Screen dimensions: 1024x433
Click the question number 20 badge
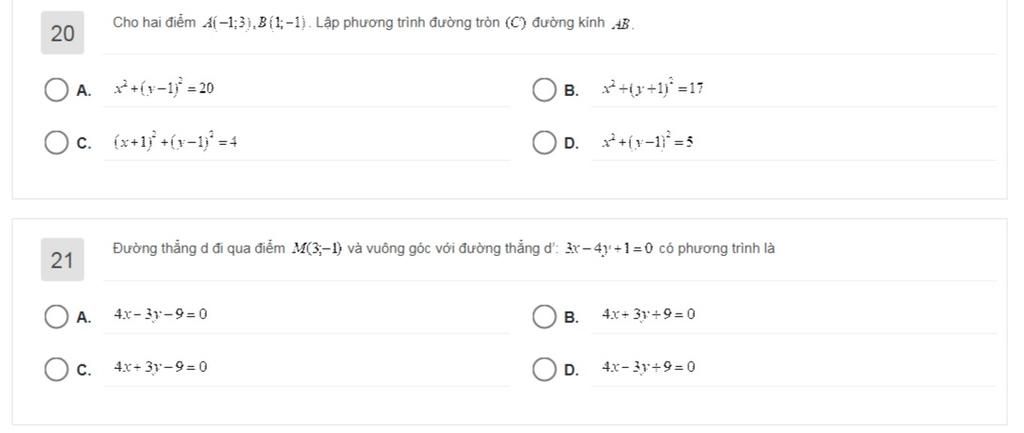62,34
